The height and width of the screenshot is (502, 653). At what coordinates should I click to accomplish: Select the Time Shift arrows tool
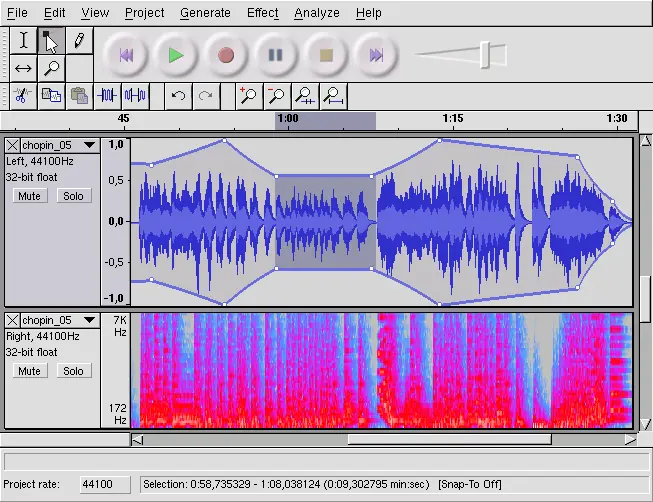23,68
